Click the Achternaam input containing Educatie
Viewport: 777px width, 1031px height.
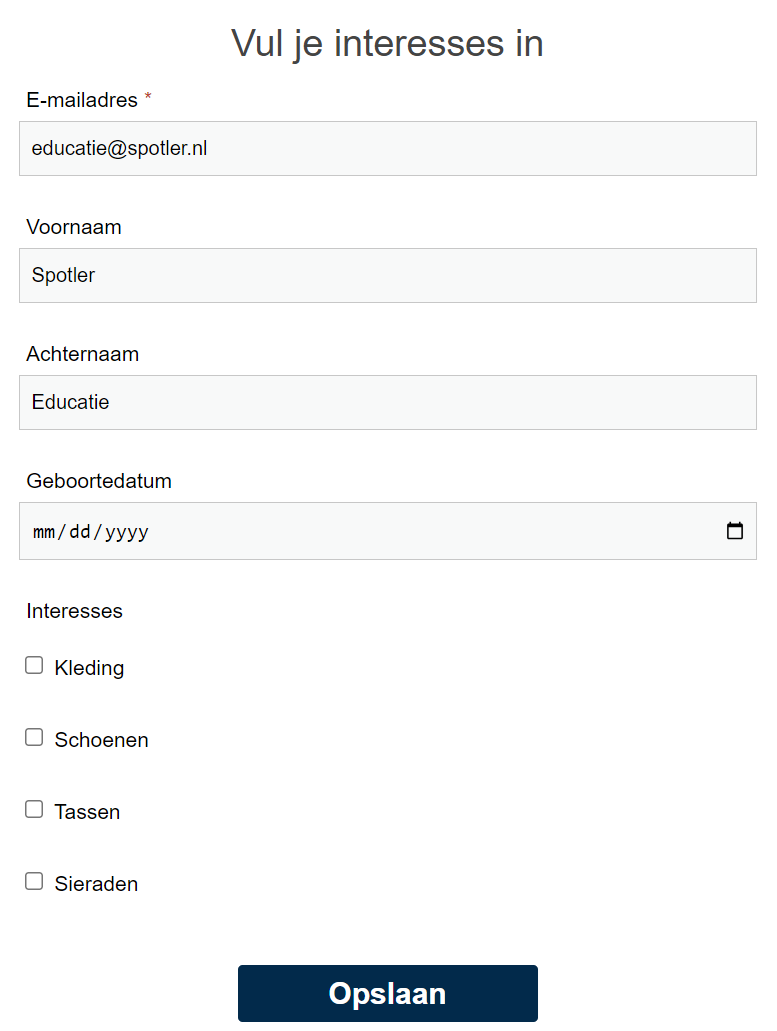pyautogui.click(x=388, y=402)
